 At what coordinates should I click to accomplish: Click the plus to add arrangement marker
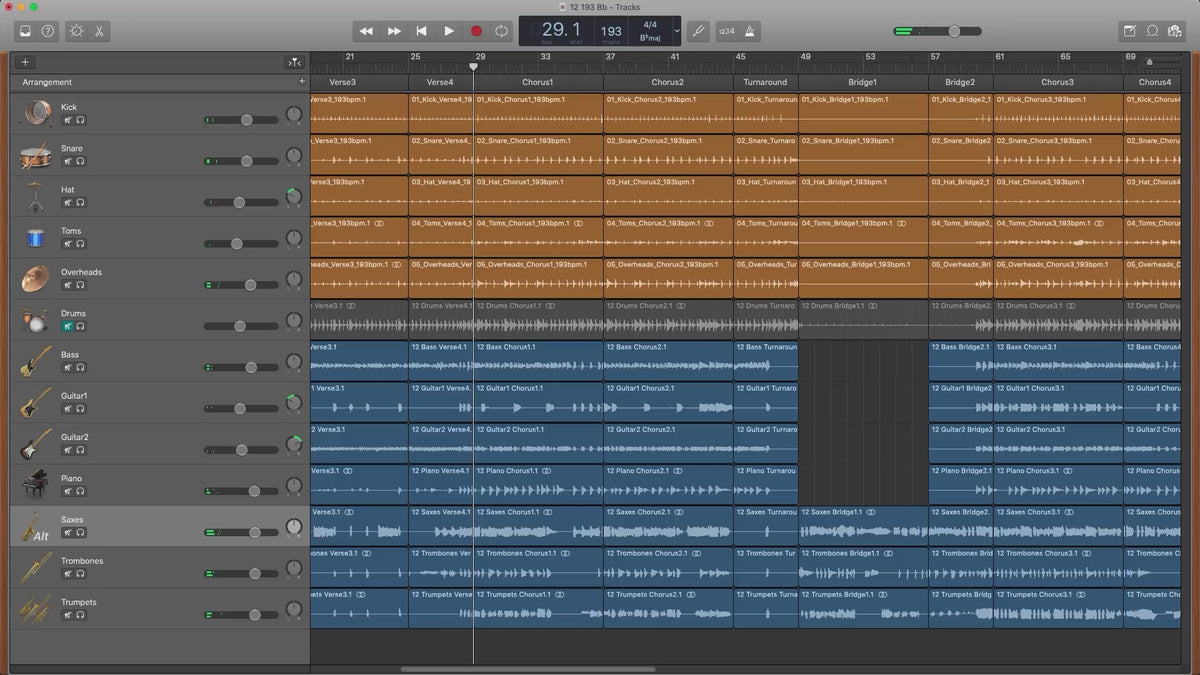[x=302, y=82]
